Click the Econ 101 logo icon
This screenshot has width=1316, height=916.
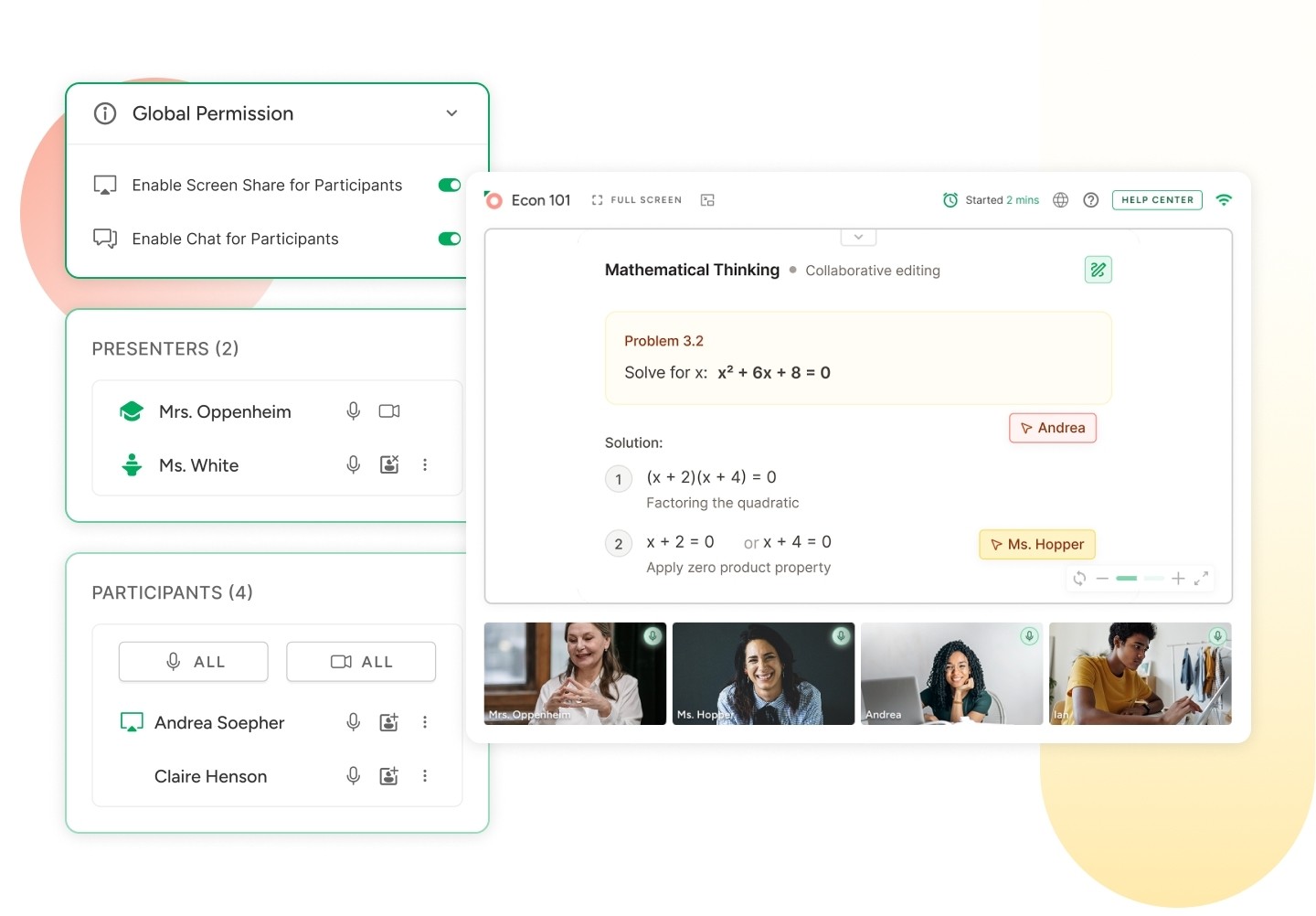tap(493, 199)
